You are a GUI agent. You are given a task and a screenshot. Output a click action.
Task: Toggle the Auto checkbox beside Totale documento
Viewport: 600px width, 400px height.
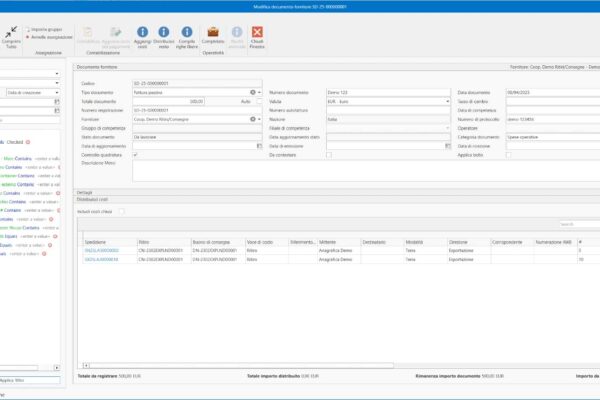259,101
